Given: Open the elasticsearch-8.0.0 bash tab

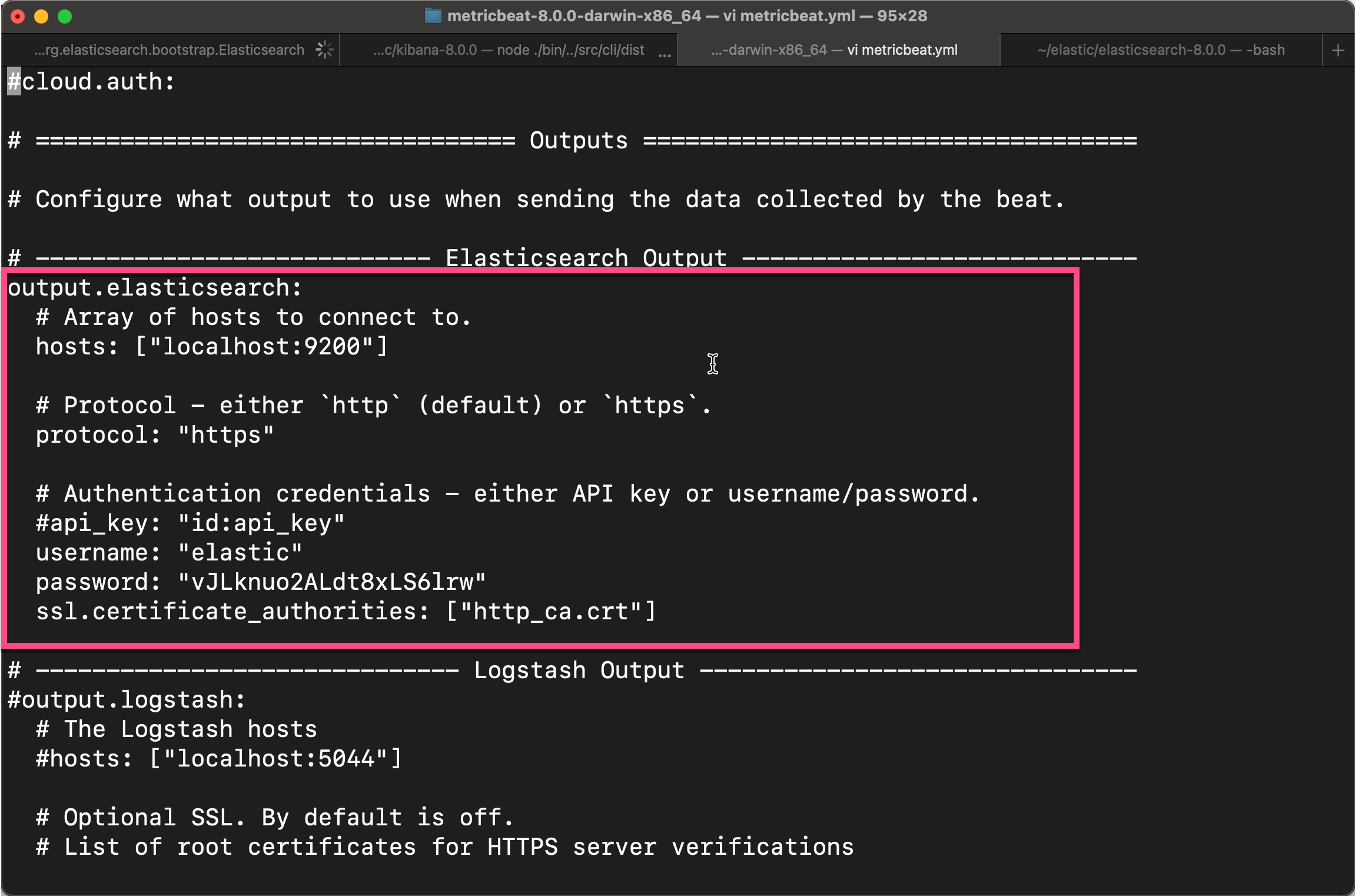Looking at the screenshot, I should 1161,50.
